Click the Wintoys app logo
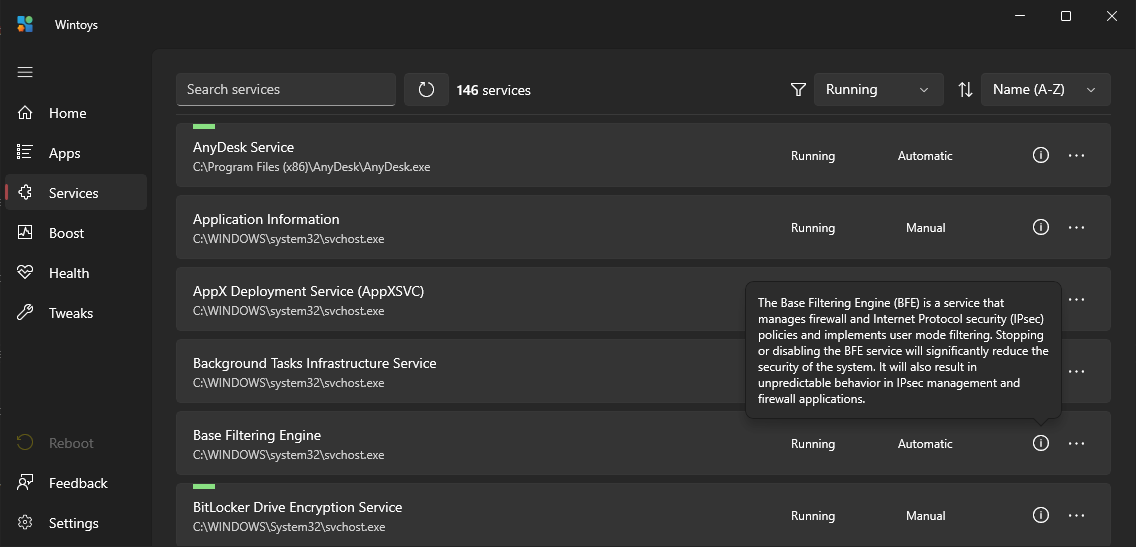Viewport: 1136px width, 547px height. (25, 25)
